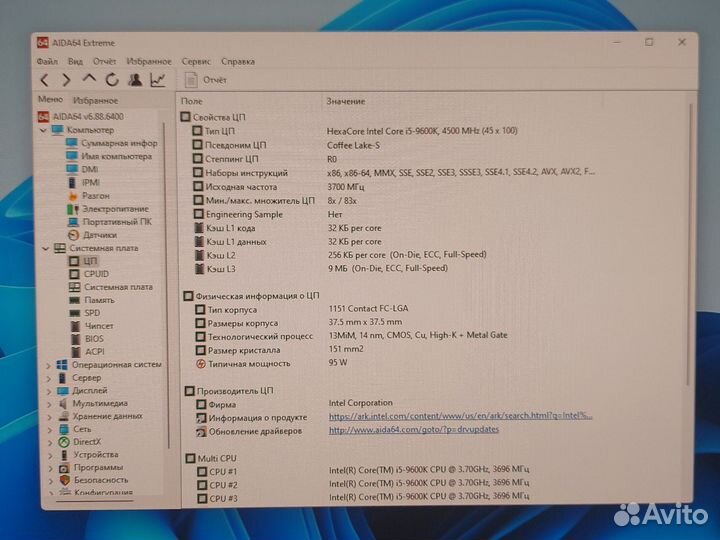Click the Back navigation arrow in toolbar
This screenshot has height=540, width=720.
[x=44, y=80]
